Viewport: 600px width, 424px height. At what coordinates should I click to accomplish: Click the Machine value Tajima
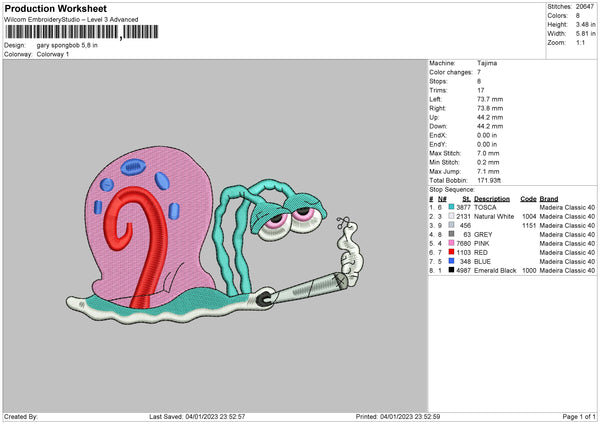(487, 63)
